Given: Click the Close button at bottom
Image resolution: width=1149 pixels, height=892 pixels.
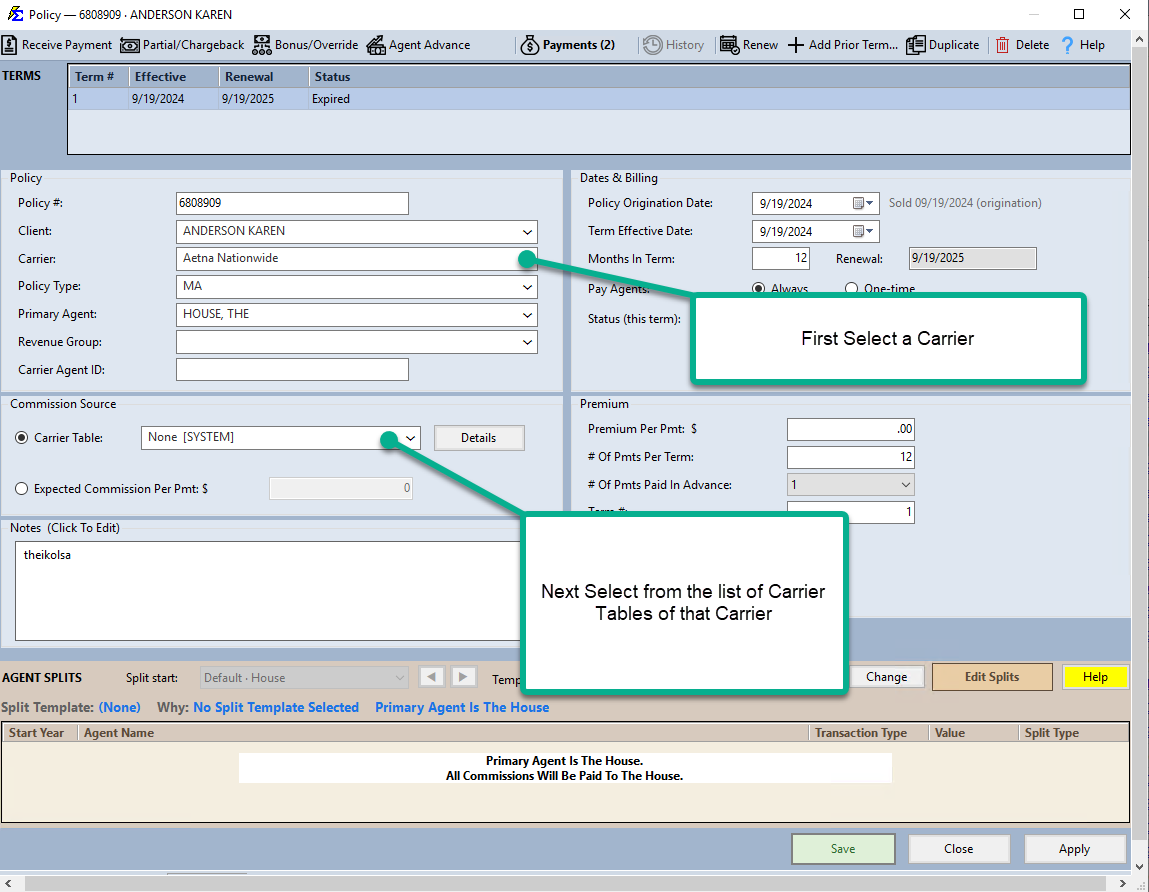Looking at the screenshot, I should pyautogui.click(x=958, y=849).
